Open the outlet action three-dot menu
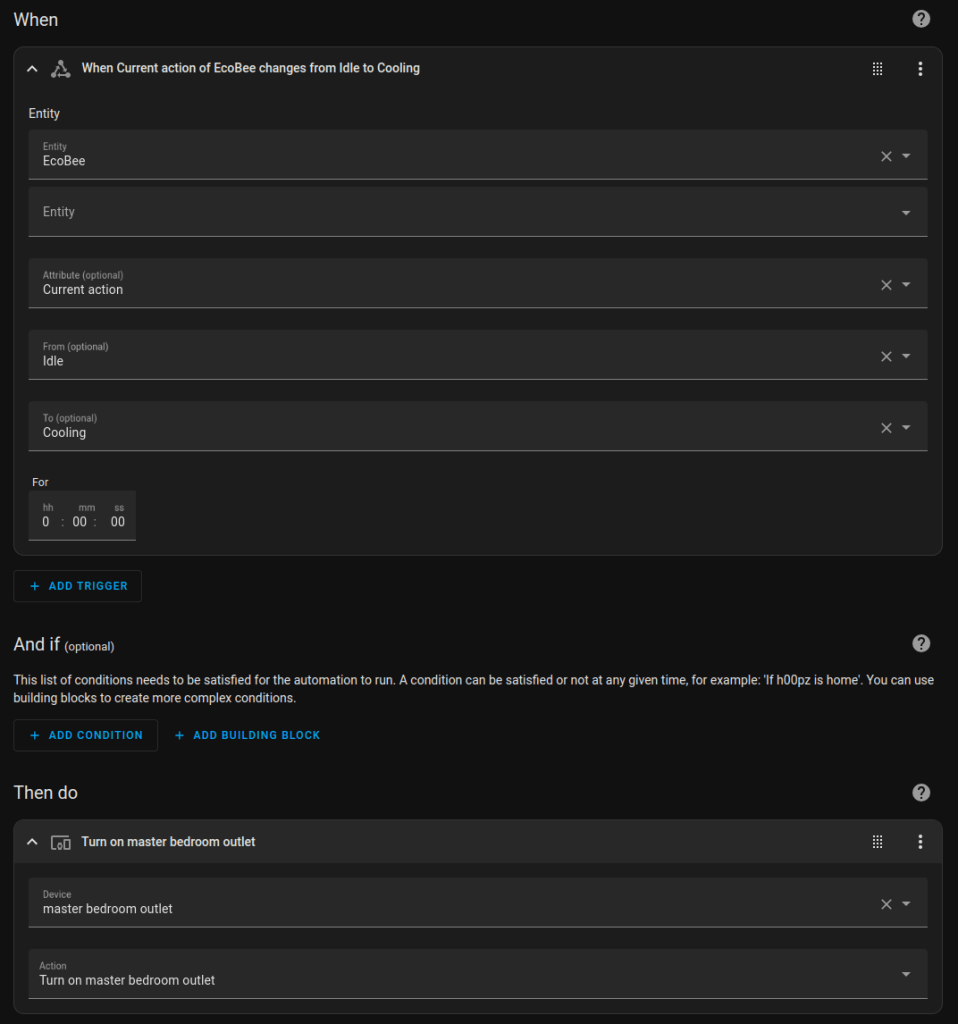The image size is (958, 1024). (x=920, y=842)
